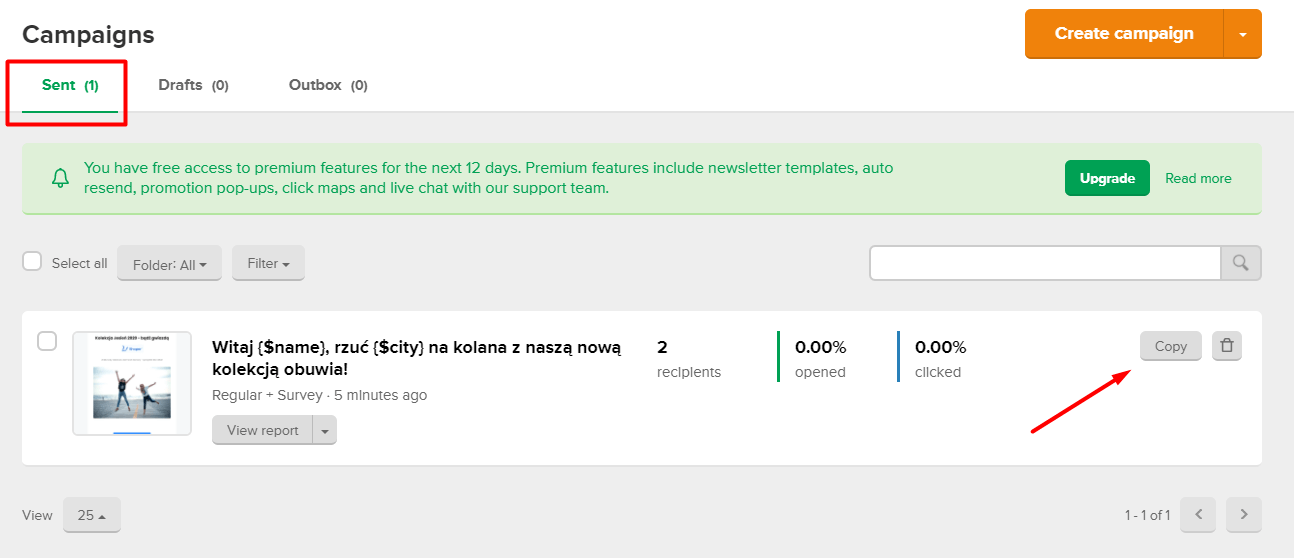
Task: Go to previous page arrow
Action: point(1198,515)
